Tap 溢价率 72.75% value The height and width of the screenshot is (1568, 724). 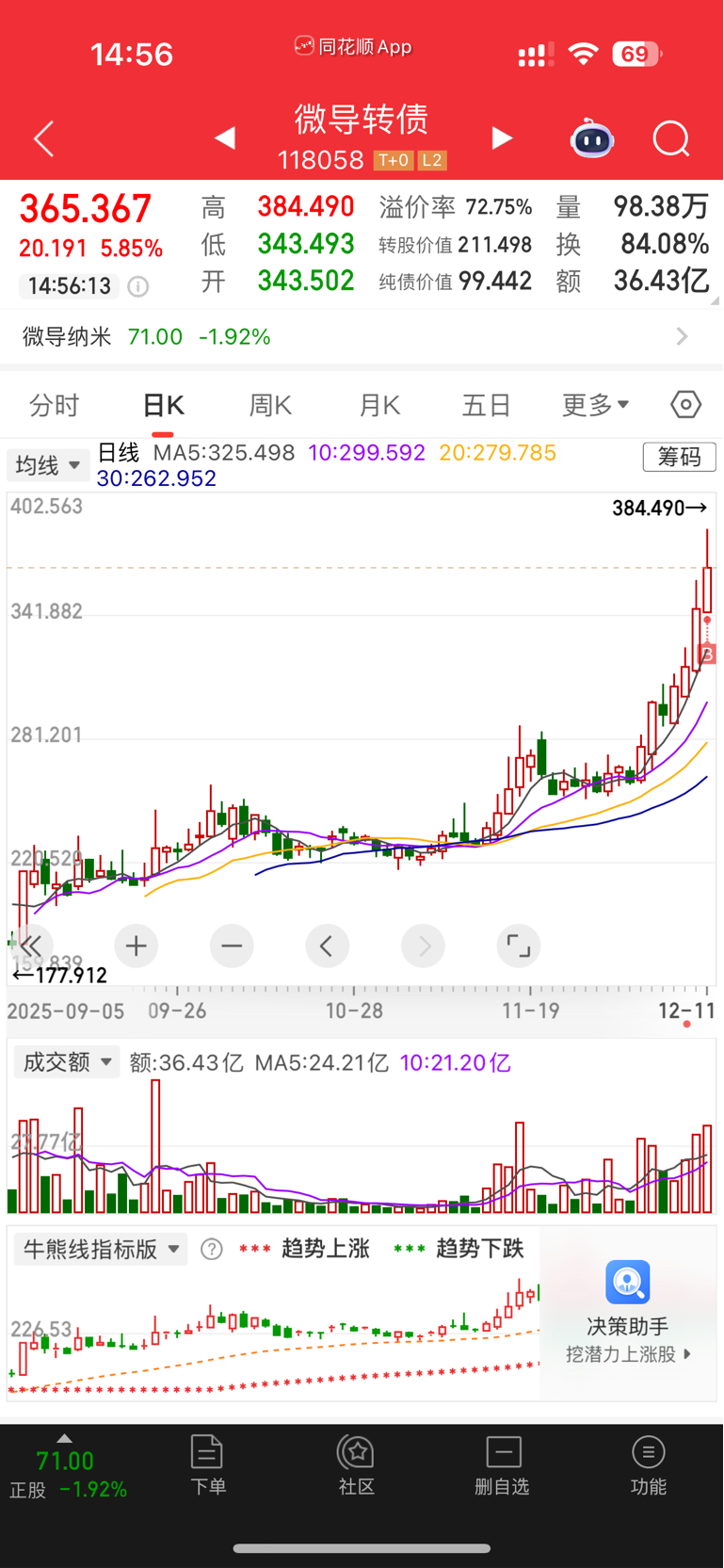coord(499,207)
